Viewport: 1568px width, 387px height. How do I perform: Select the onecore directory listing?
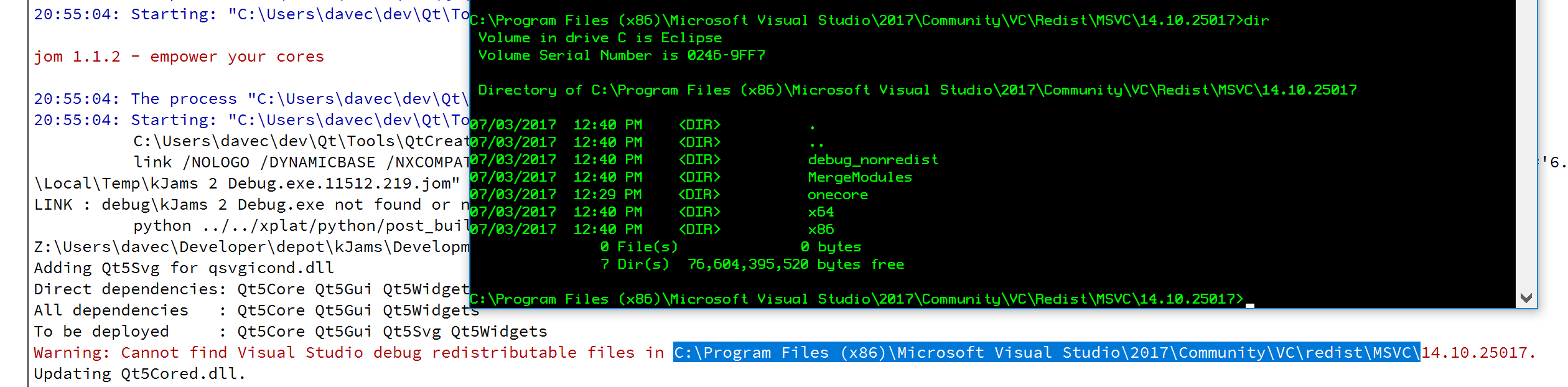(838, 195)
